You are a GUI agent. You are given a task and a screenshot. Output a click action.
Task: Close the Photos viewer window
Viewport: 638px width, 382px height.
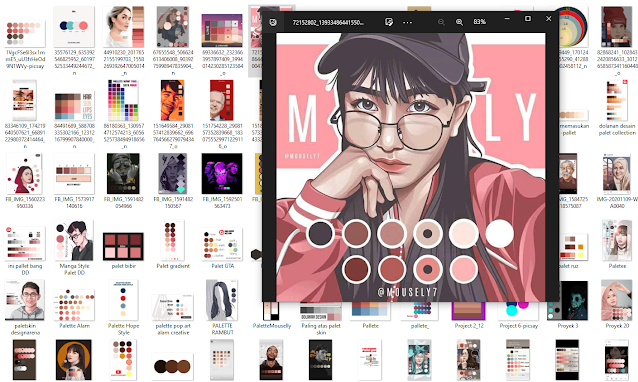tap(548, 19)
